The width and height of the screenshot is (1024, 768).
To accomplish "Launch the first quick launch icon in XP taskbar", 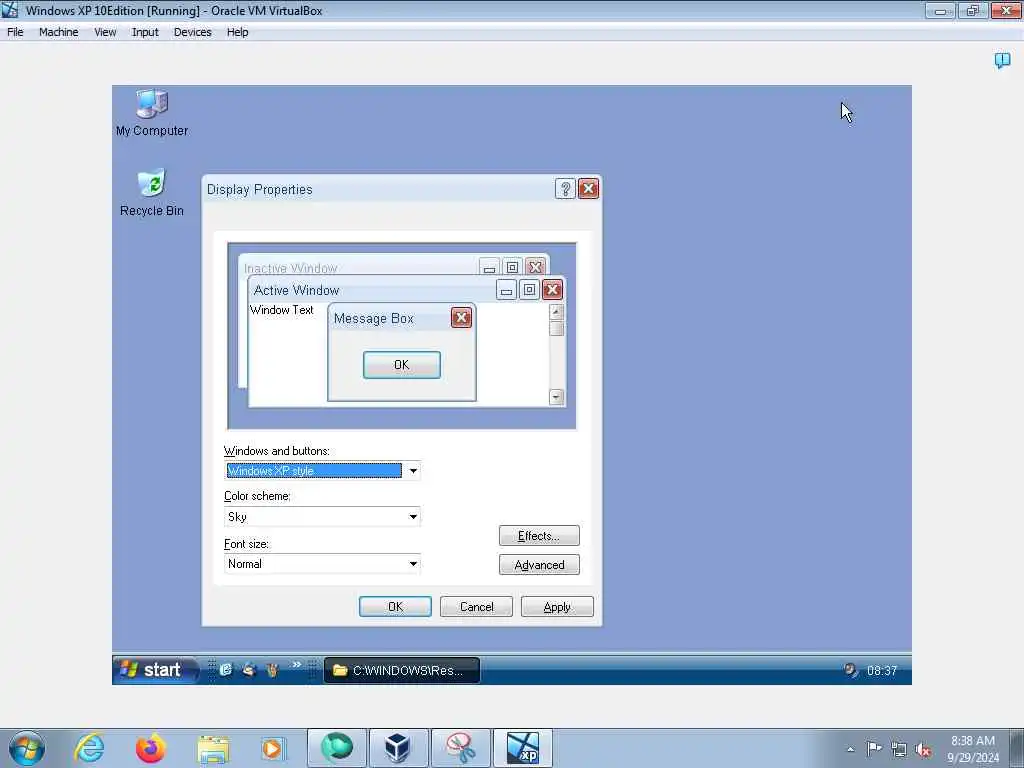I will coord(226,669).
